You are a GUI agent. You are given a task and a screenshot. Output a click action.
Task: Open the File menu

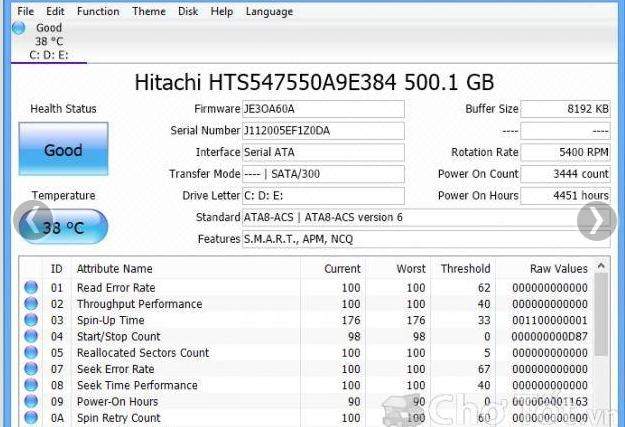pyautogui.click(x=26, y=11)
